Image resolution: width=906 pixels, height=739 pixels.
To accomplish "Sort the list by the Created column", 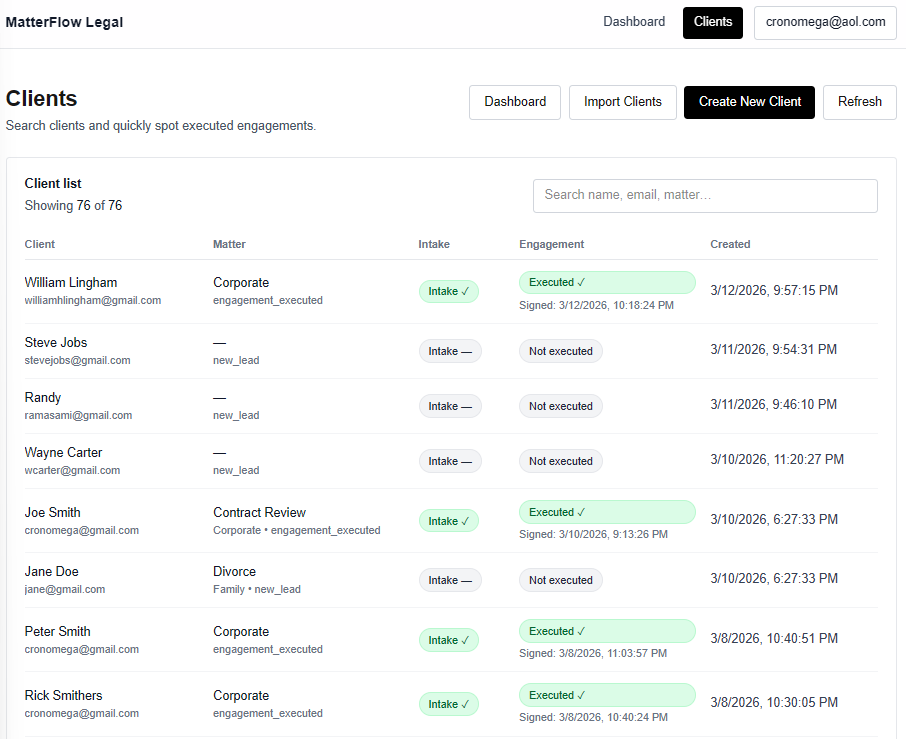I will point(730,244).
